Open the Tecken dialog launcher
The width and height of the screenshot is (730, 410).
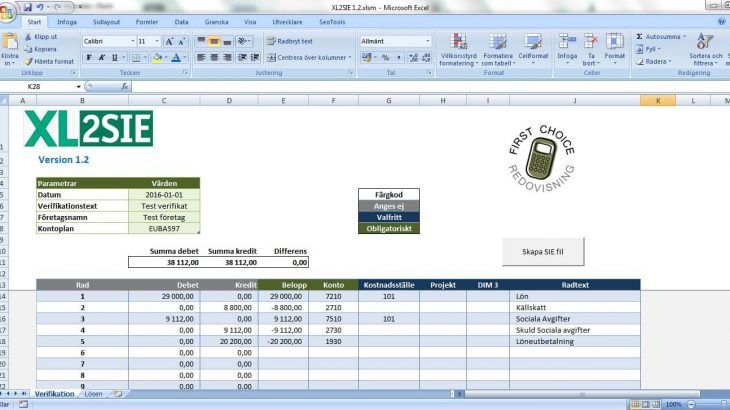point(185,73)
